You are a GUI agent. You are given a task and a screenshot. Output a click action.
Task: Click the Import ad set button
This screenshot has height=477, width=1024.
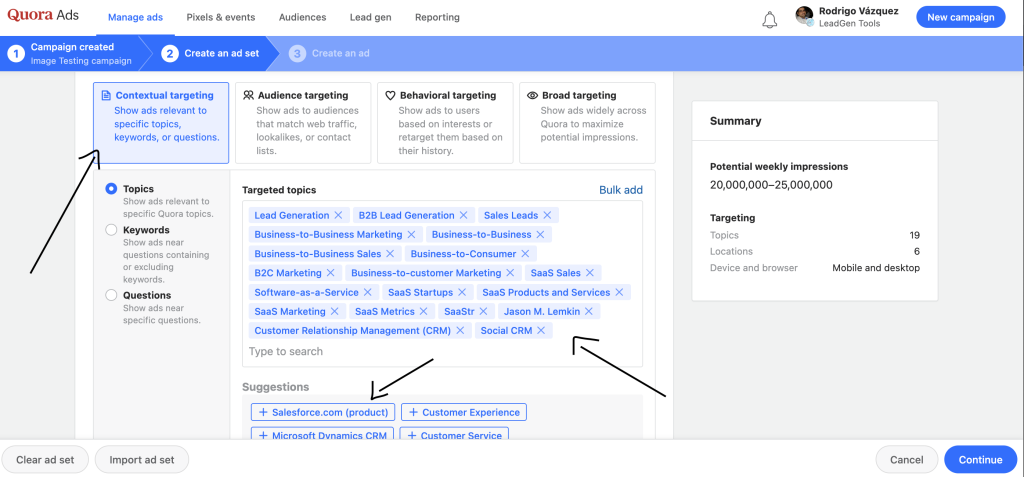tap(142, 459)
